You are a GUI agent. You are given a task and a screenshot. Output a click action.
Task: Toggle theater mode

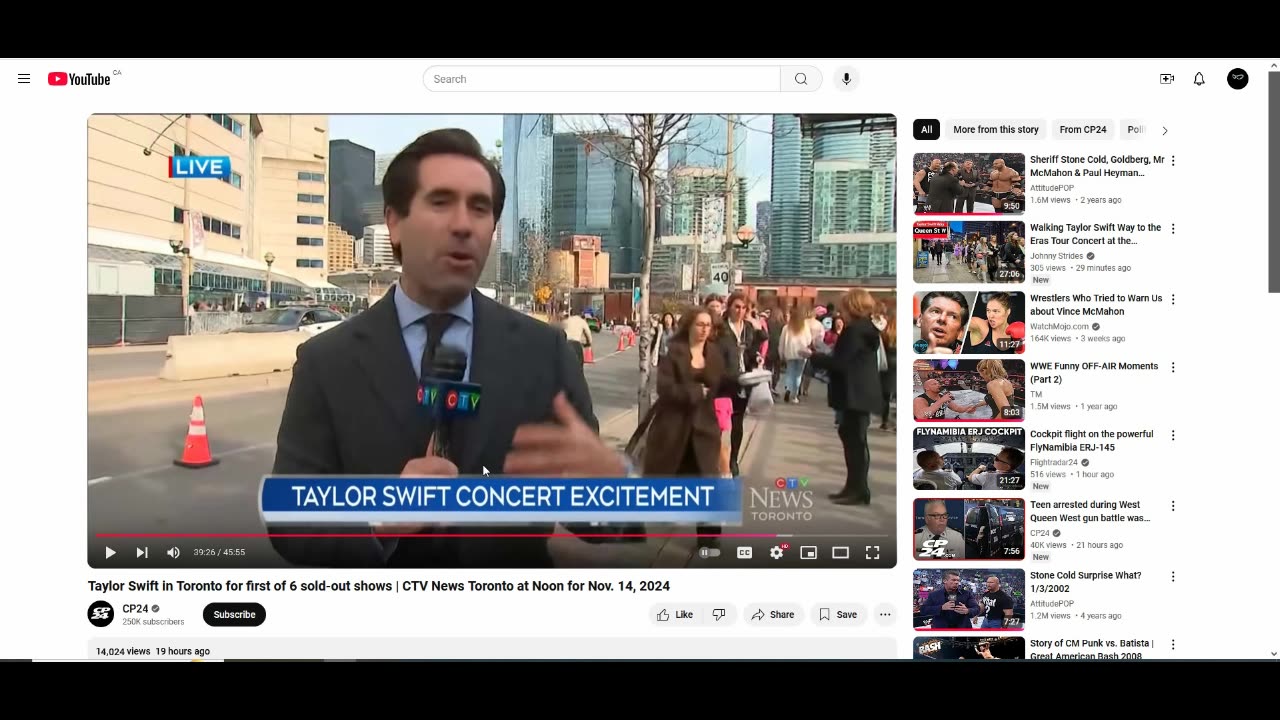click(x=840, y=552)
